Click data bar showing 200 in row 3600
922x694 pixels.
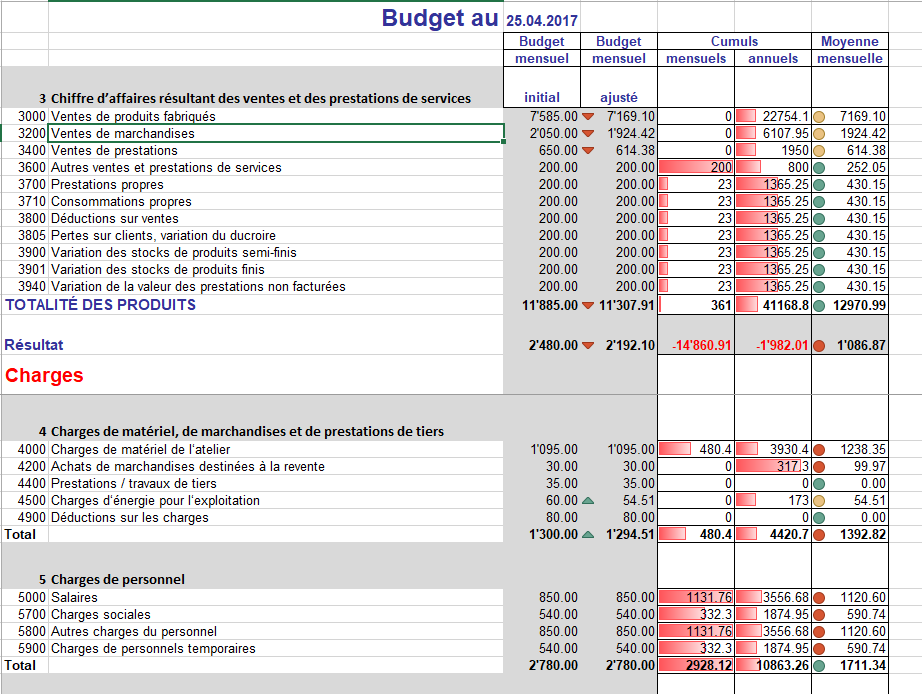click(x=697, y=168)
